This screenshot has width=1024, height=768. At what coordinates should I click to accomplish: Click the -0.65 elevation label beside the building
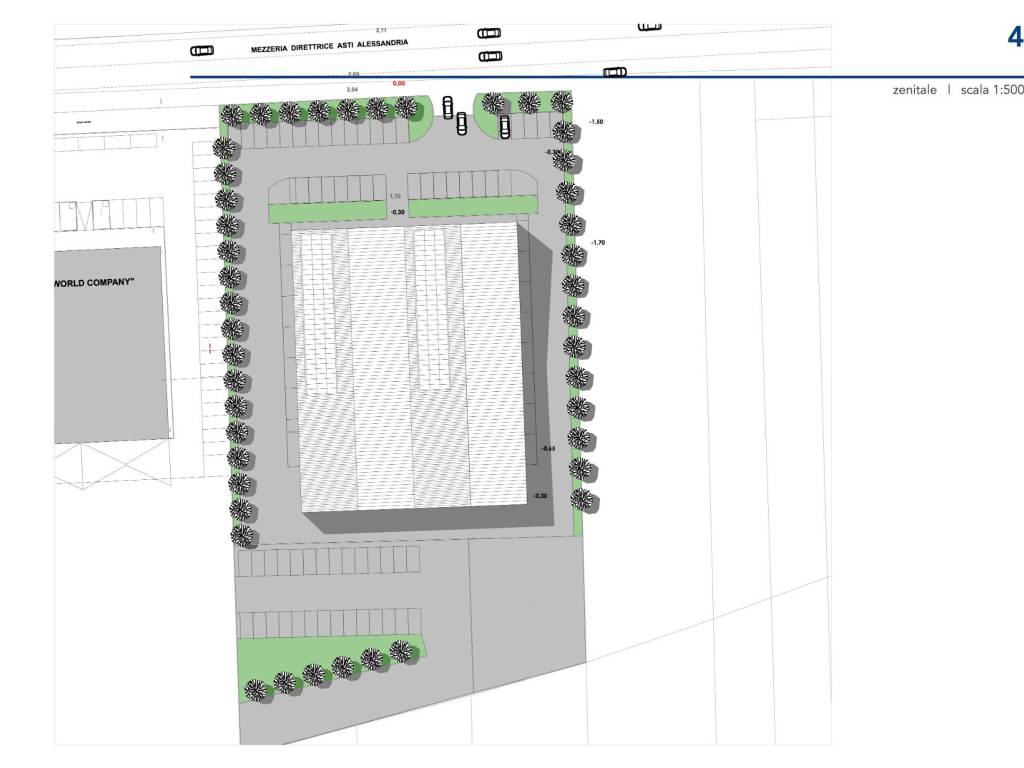click(548, 448)
